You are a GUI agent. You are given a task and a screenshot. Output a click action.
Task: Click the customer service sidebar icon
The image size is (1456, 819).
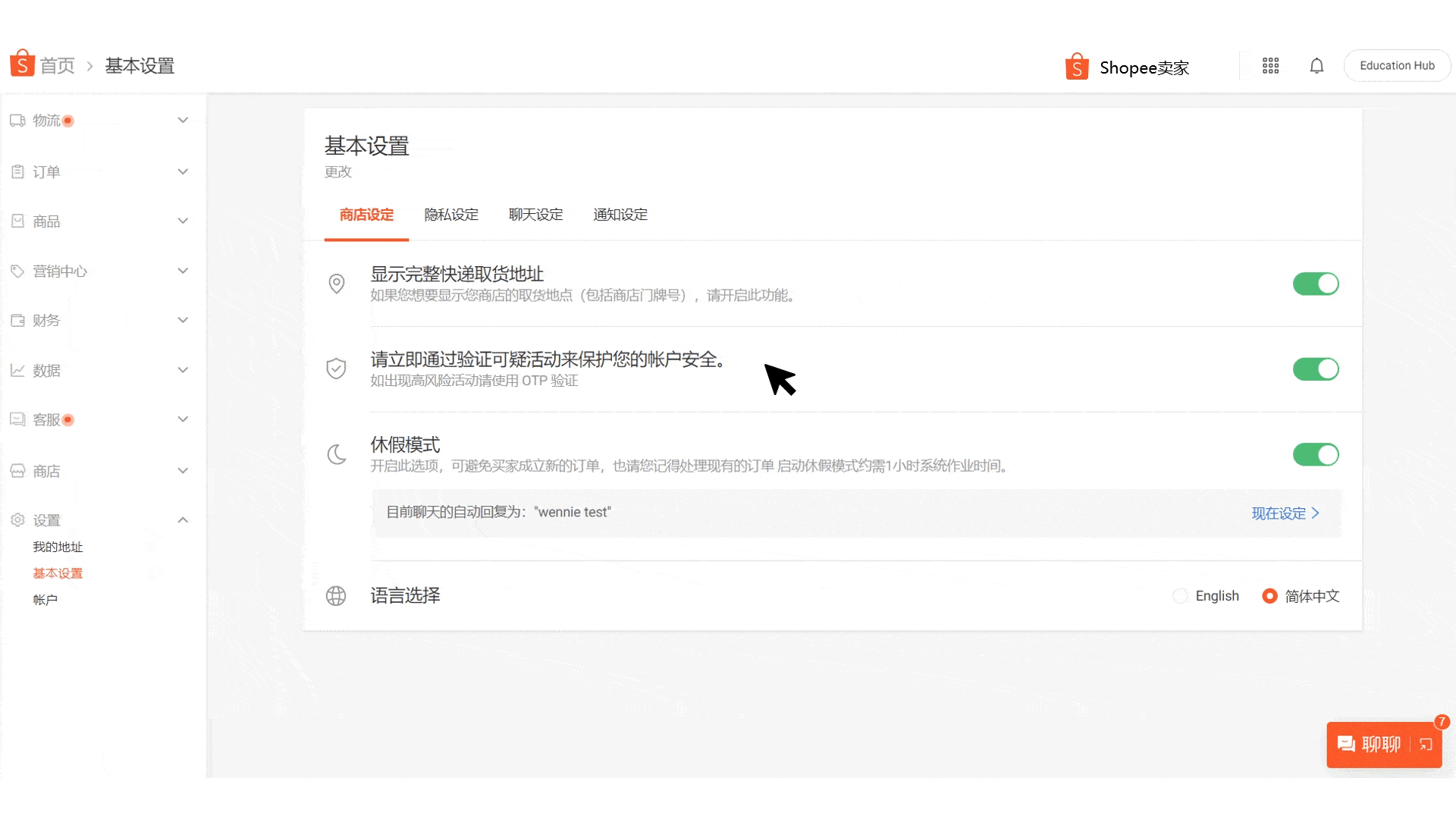18,419
